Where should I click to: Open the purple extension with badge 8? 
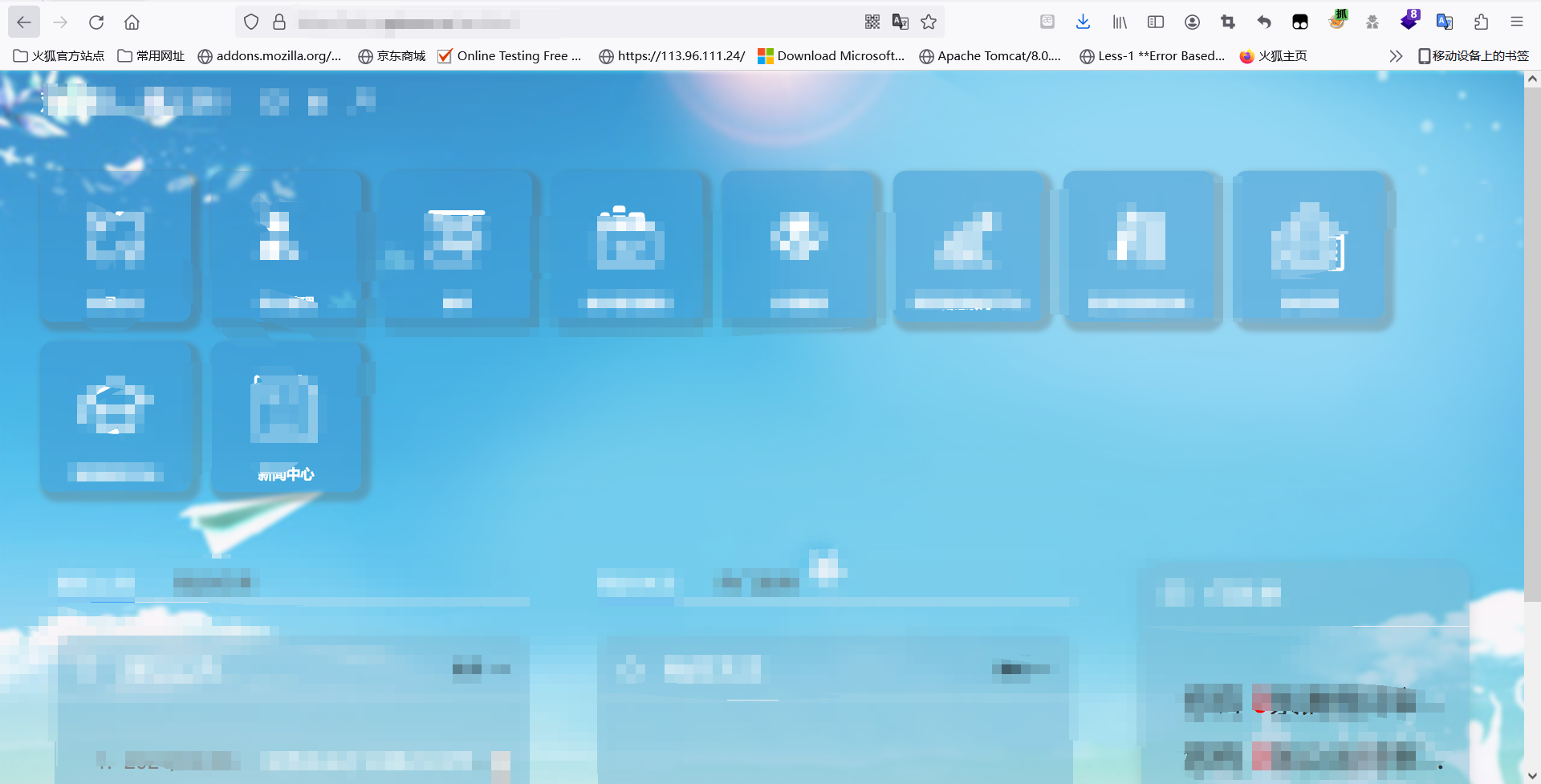[1409, 20]
